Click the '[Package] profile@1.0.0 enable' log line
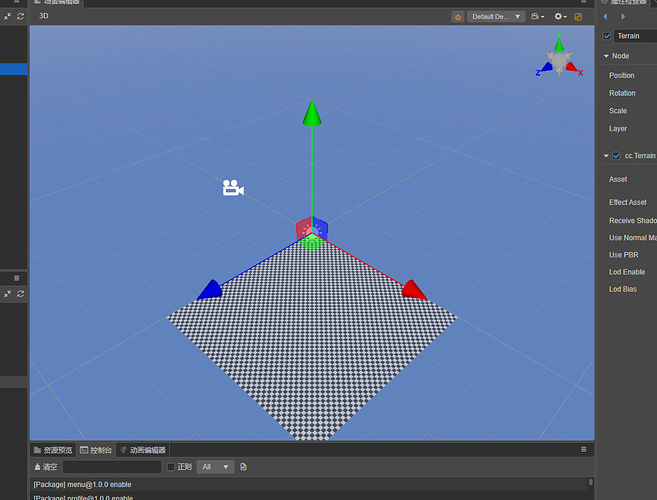The width and height of the screenshot is (657, 500). coord(83,497)
